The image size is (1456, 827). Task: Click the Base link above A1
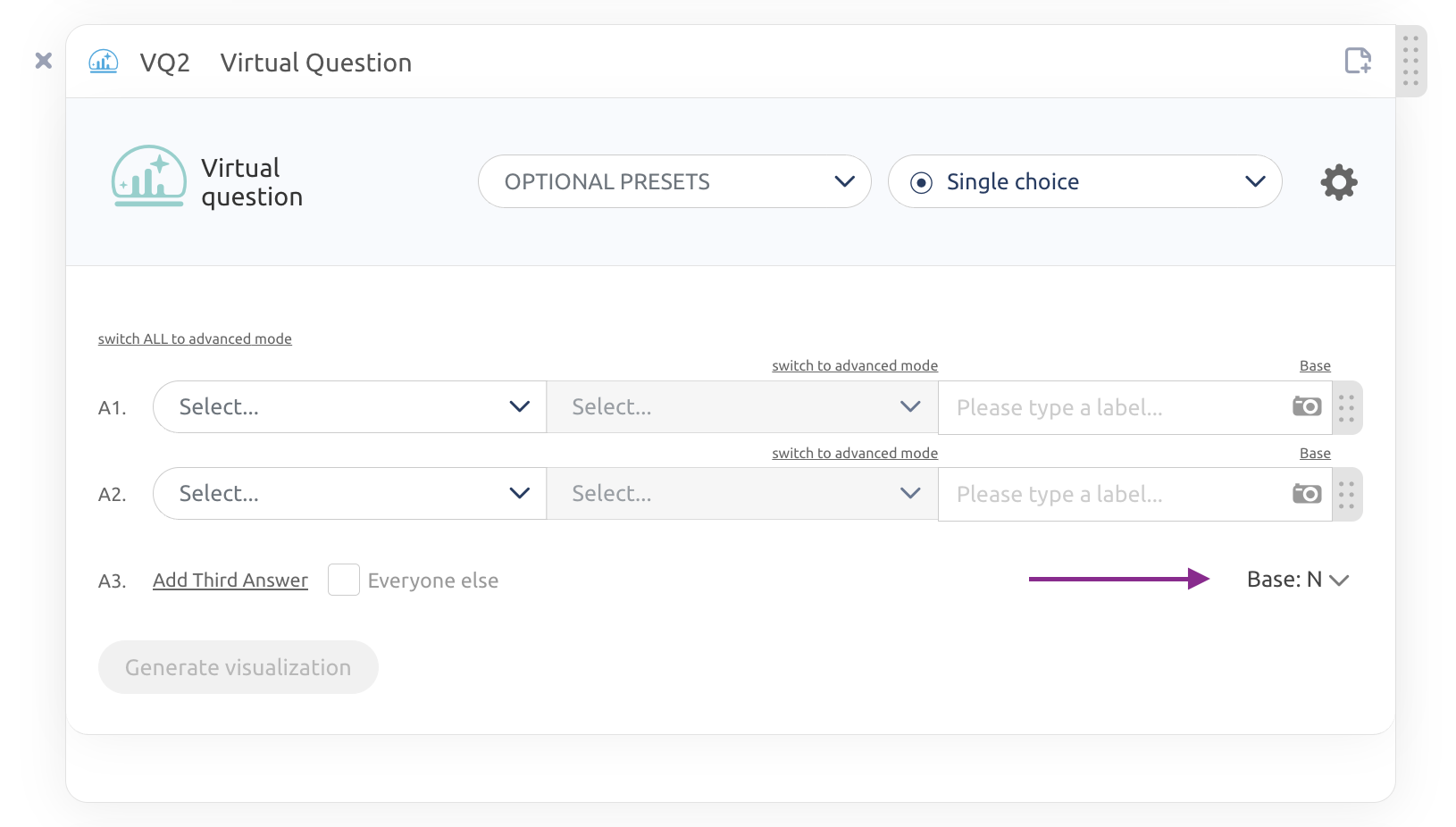click(1315, 365)
